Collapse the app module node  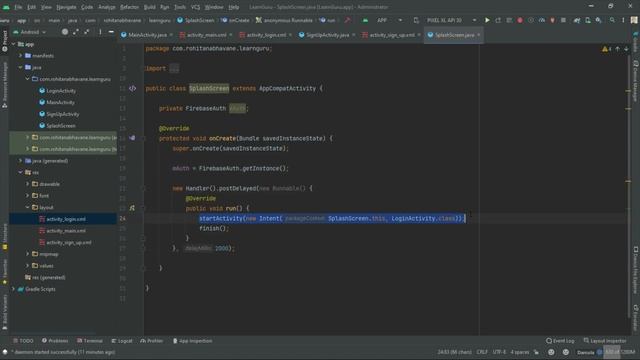[x=14, y=44]
